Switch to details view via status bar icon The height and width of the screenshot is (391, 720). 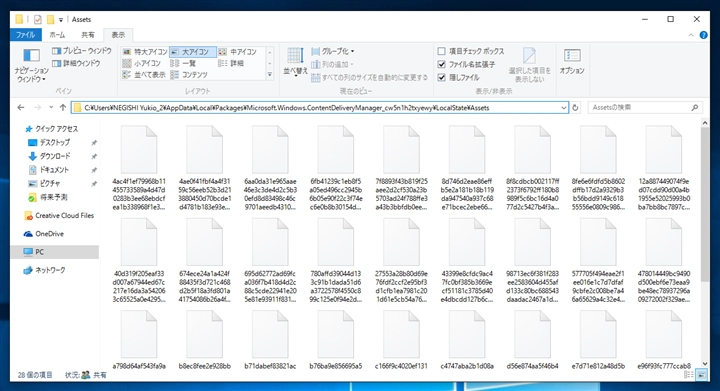point(689,375)
